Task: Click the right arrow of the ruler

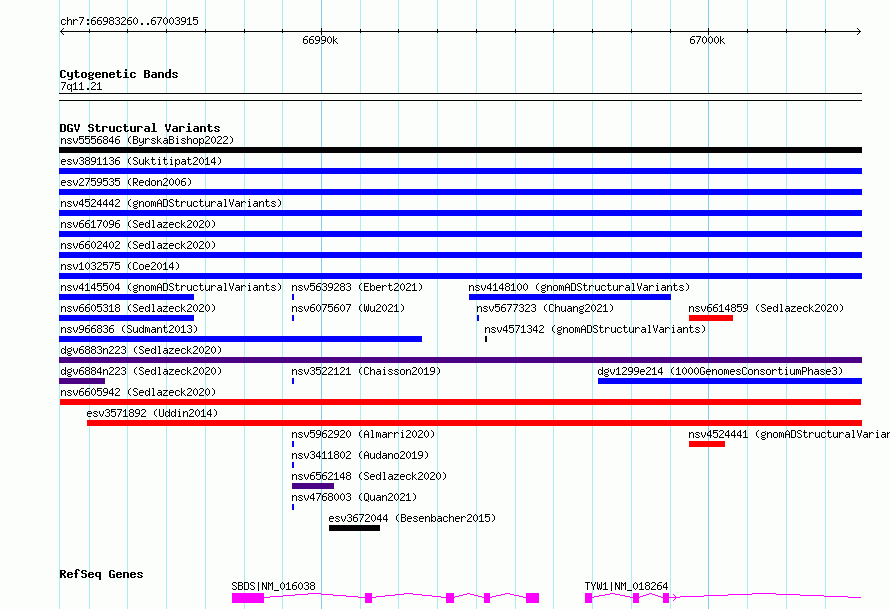Action: 859,31
